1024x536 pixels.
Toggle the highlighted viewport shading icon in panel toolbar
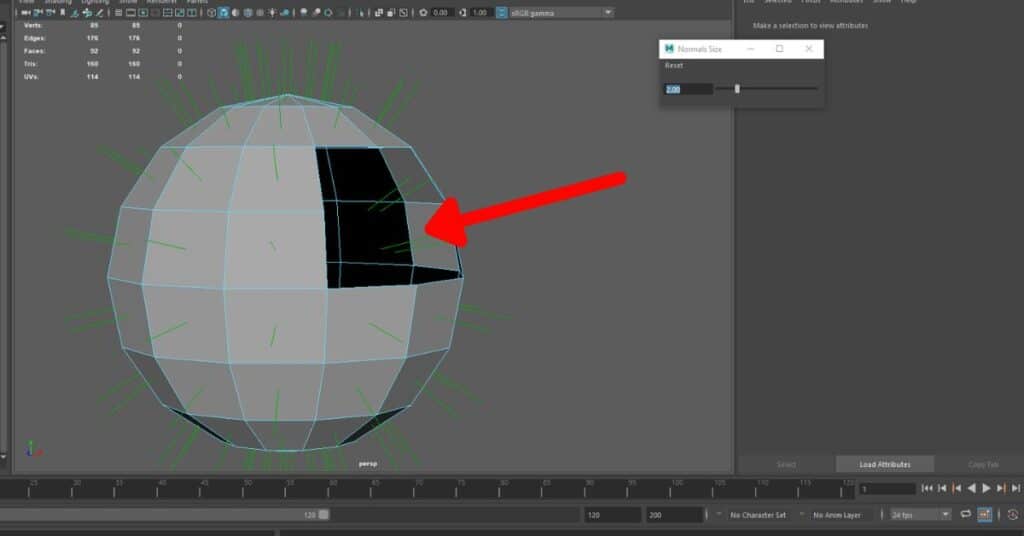coord(223,12)
